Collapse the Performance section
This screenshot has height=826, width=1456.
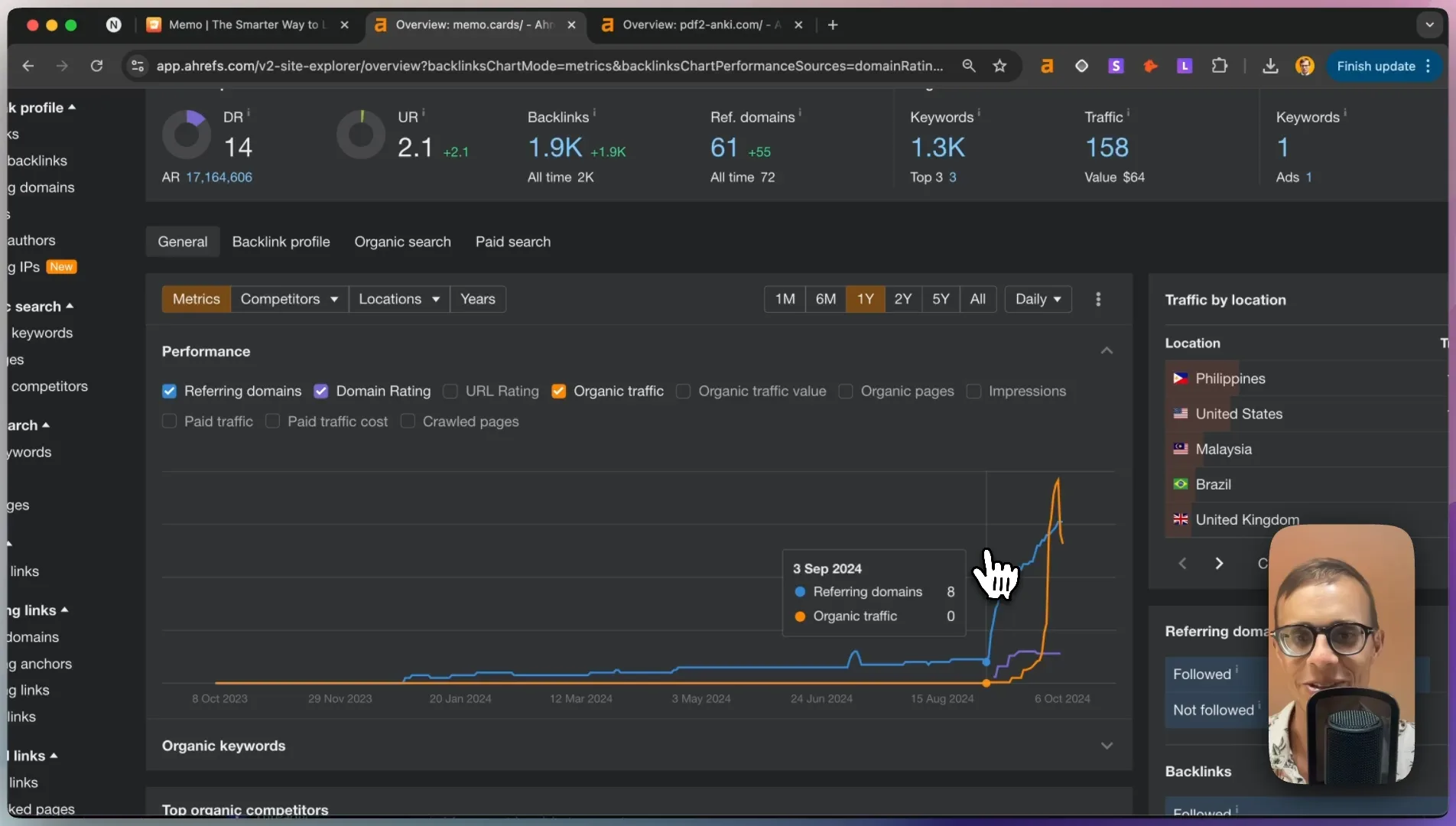1107,351
